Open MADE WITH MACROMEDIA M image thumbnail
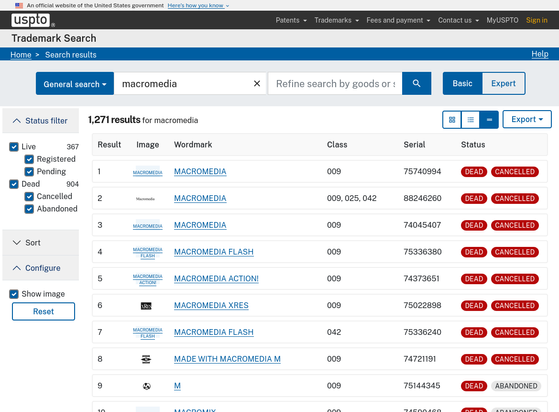 click(x=146, y=359)
